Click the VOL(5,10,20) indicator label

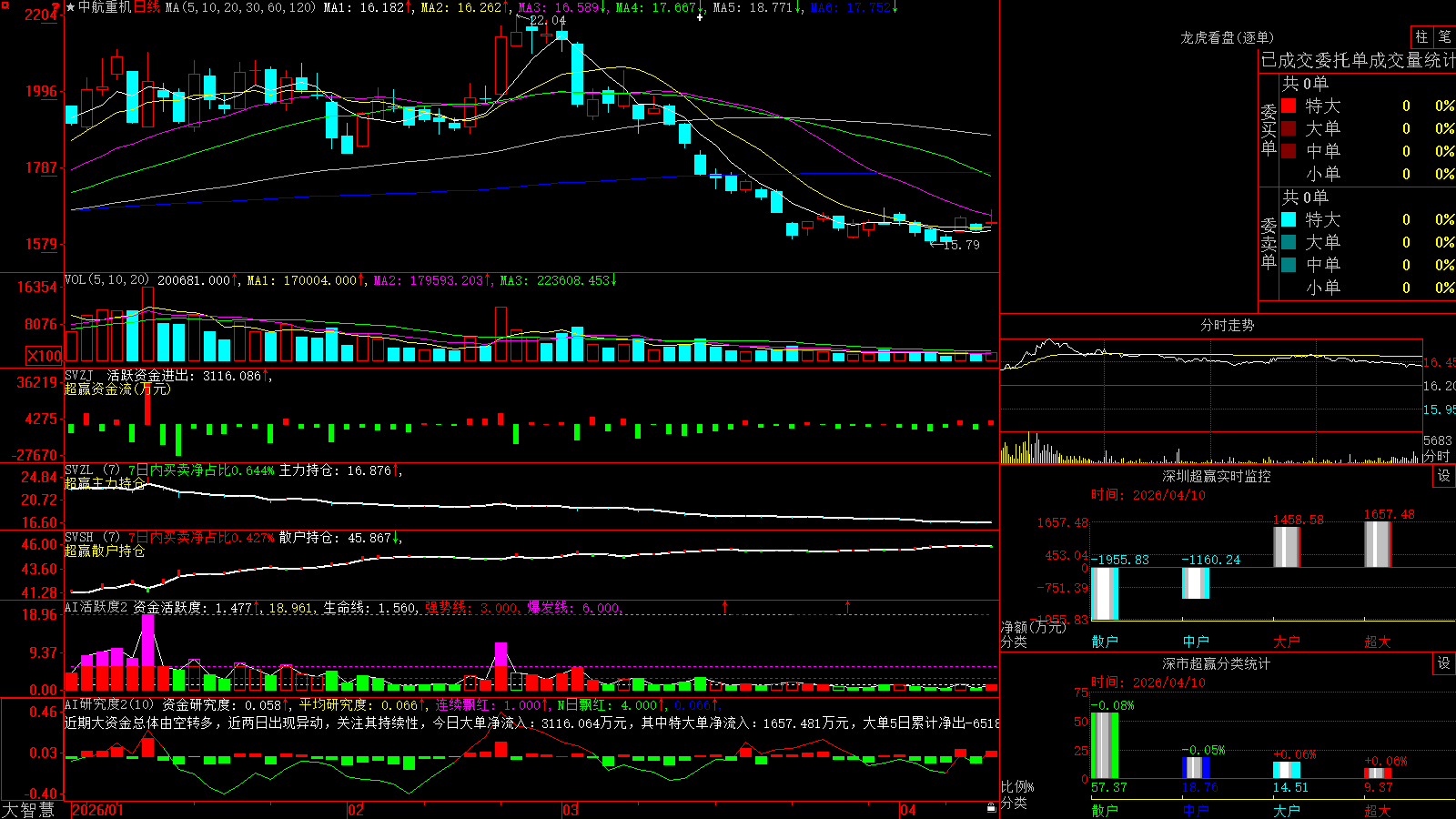pos(106,280)
